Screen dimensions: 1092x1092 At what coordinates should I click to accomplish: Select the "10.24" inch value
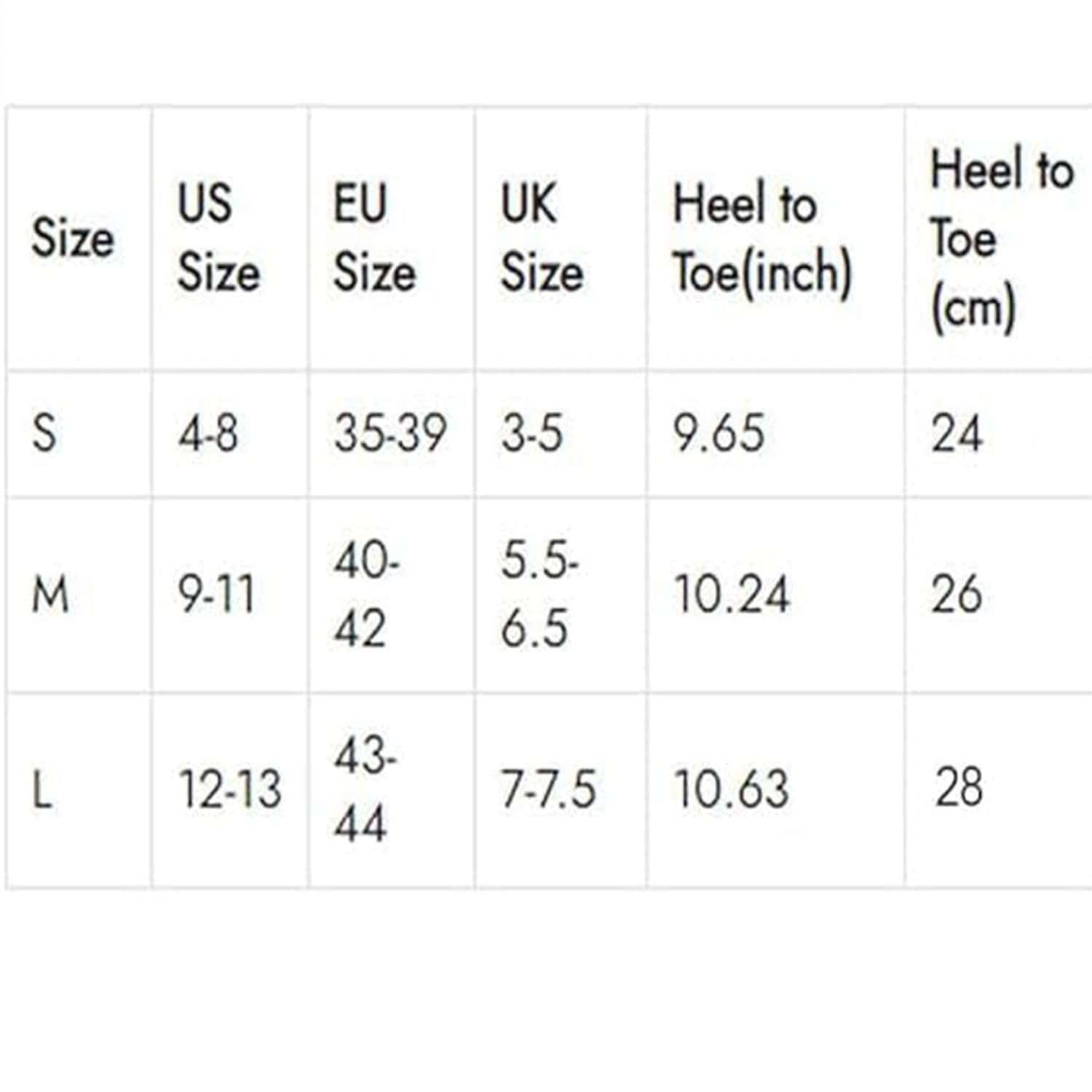(731, 595)
